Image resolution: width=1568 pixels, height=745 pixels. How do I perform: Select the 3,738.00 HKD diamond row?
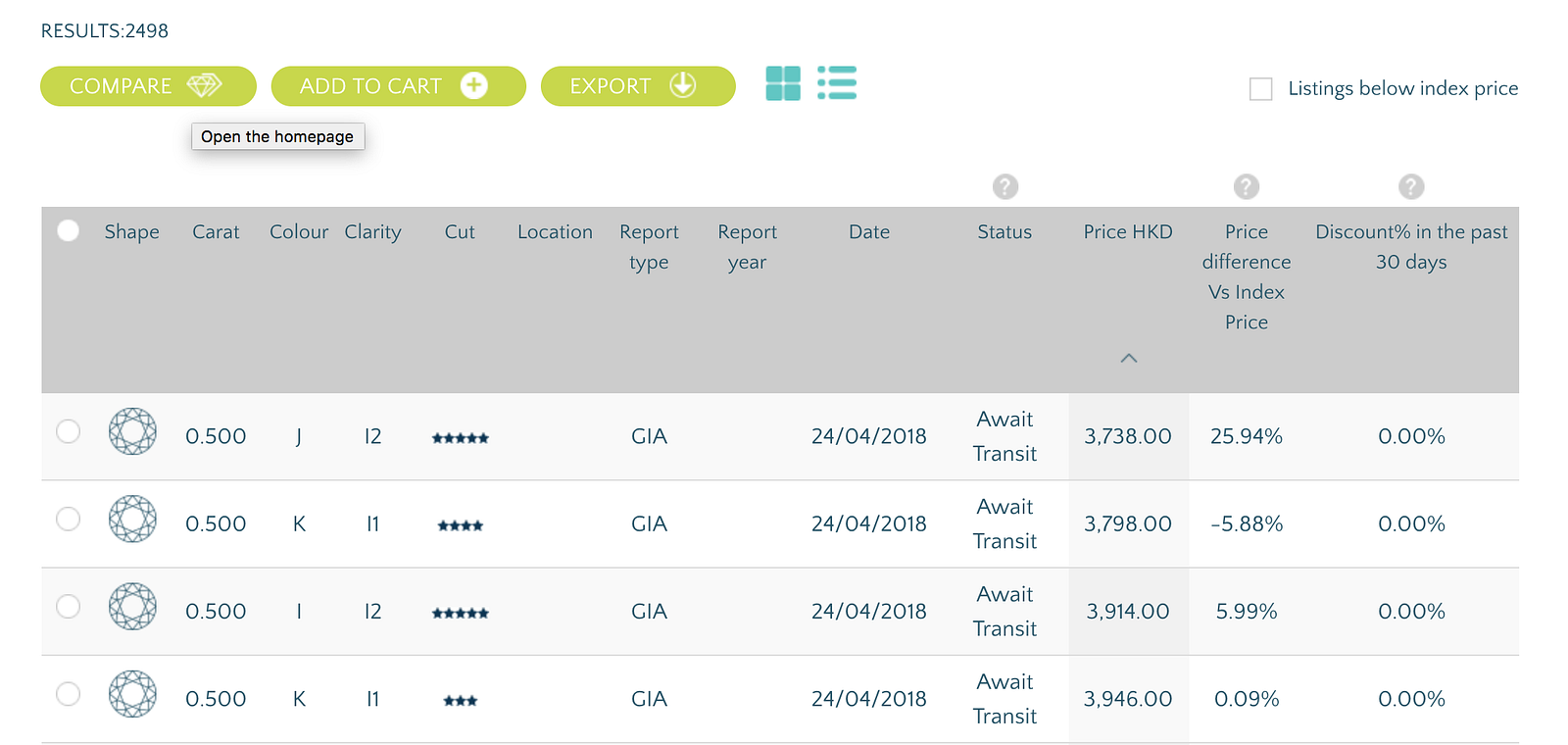click(x=68, y=431)
